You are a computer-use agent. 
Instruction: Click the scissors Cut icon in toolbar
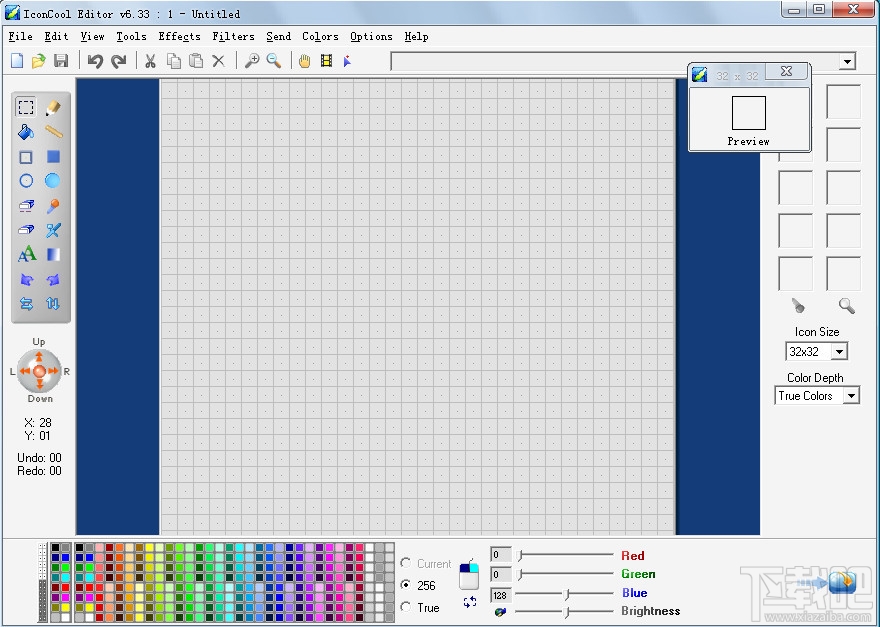coord(150,61)
